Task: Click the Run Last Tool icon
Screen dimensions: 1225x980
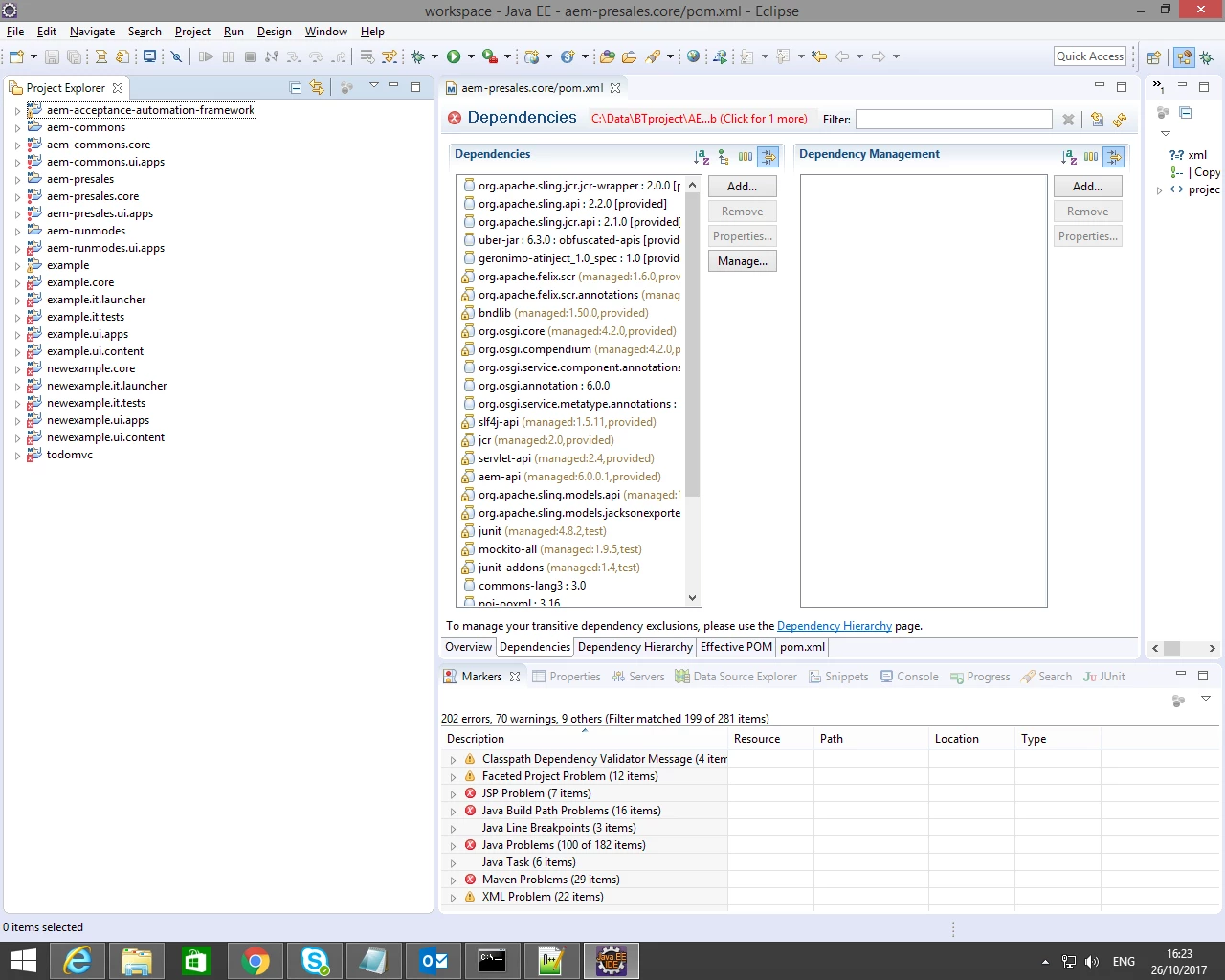Action: click(489, 56)
